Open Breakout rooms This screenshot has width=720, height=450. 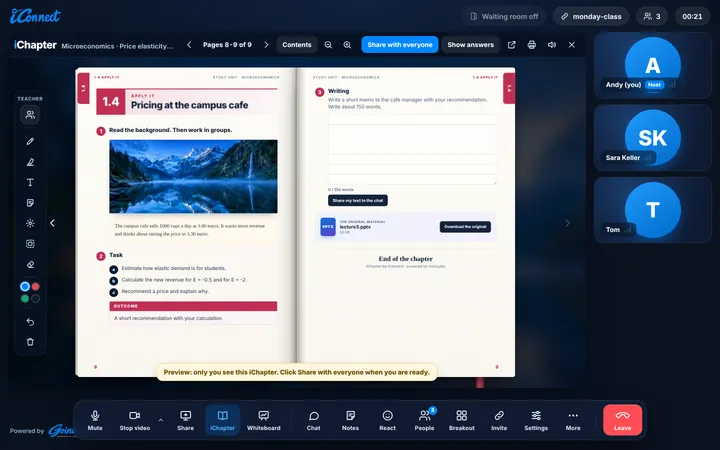[x=461, y=420]
